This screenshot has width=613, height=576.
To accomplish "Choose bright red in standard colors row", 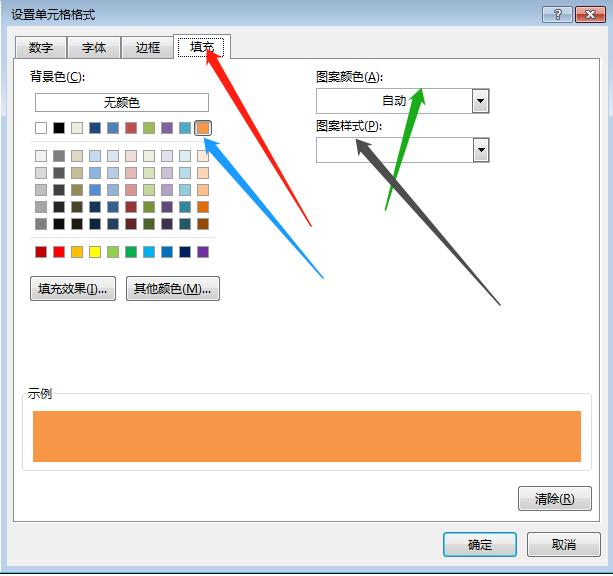I will click(x=59, y=252).
